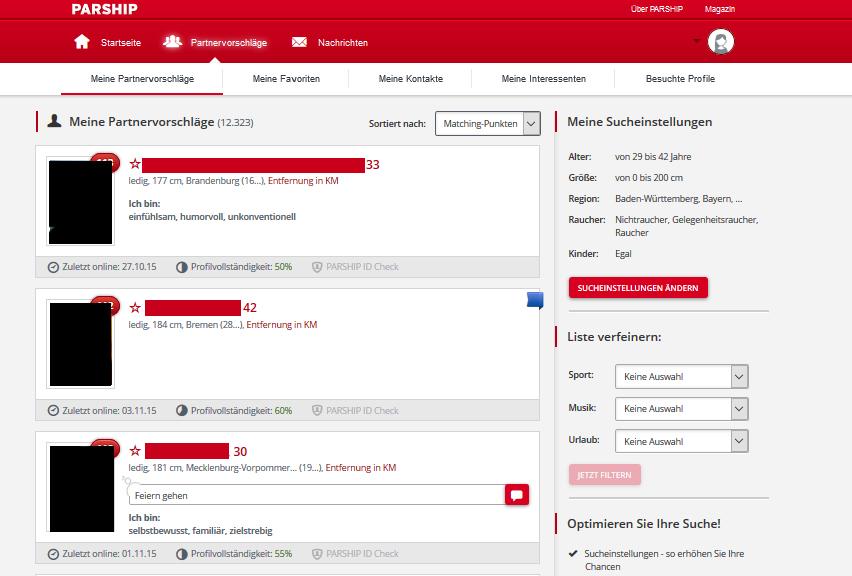Open the profile avatar menu icon

721,42
